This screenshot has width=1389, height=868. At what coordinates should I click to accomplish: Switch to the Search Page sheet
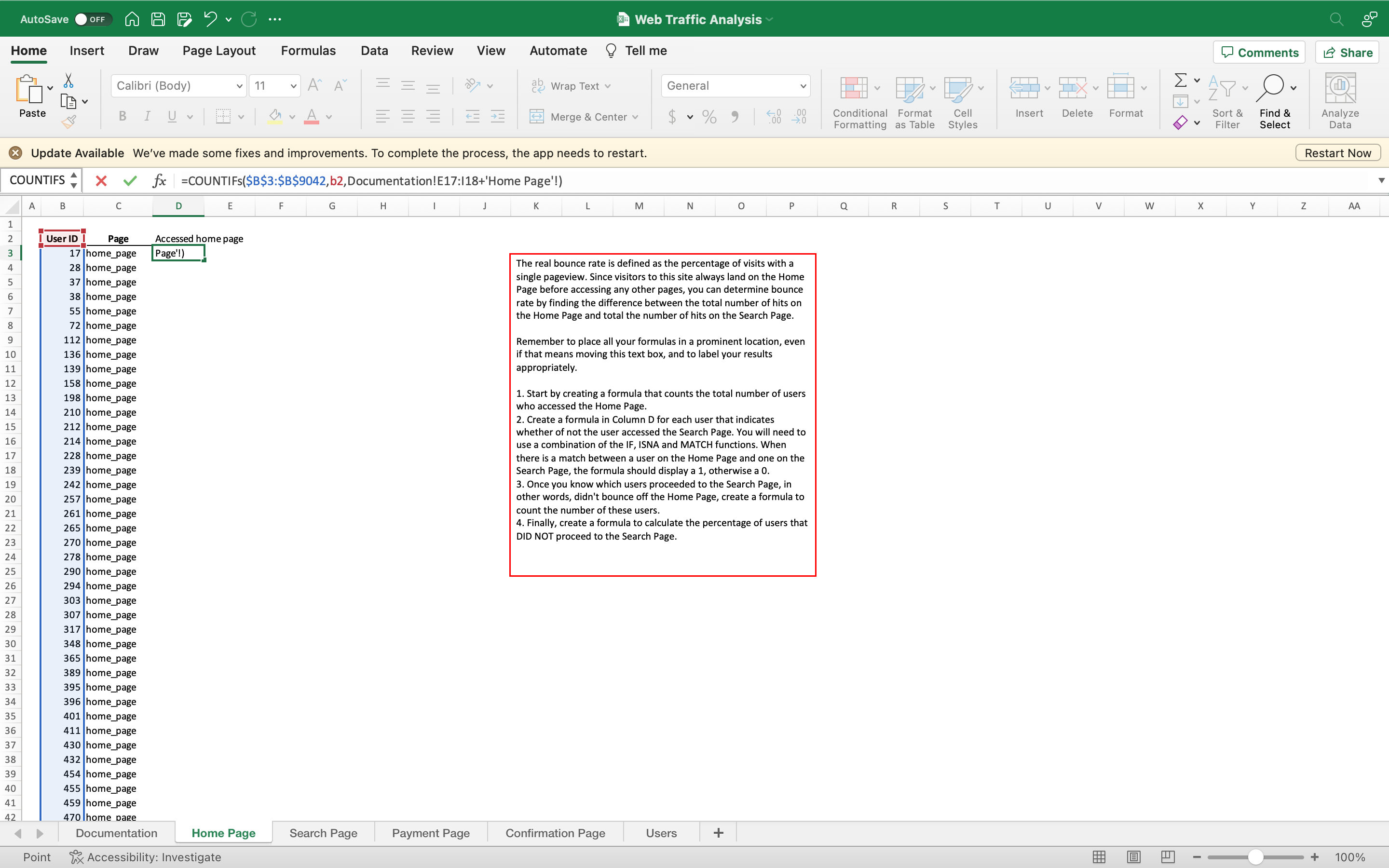(x=323, y=833)
